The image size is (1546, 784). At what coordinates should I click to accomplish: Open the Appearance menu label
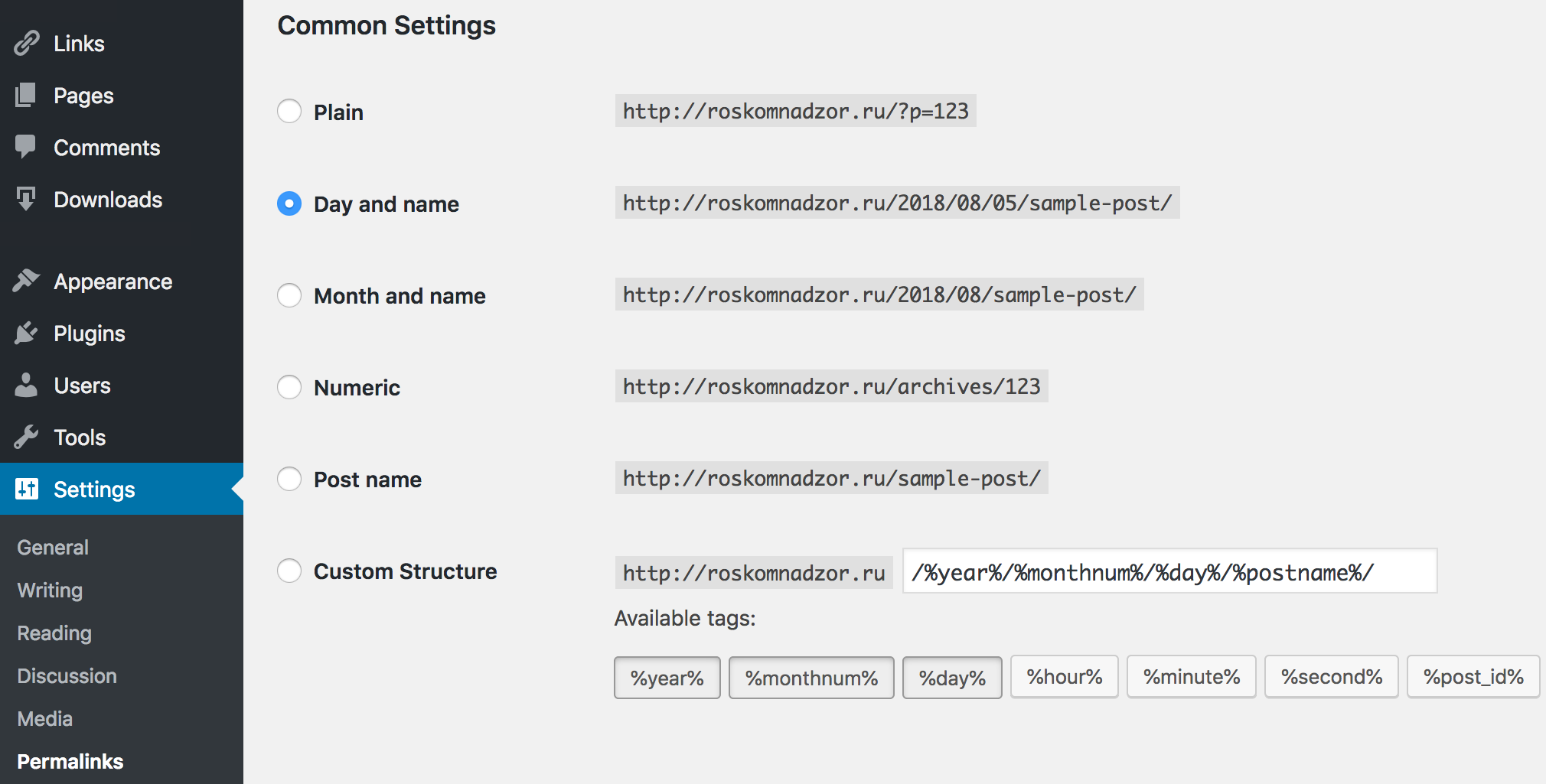pyautogui.click(x=113, y=281)
